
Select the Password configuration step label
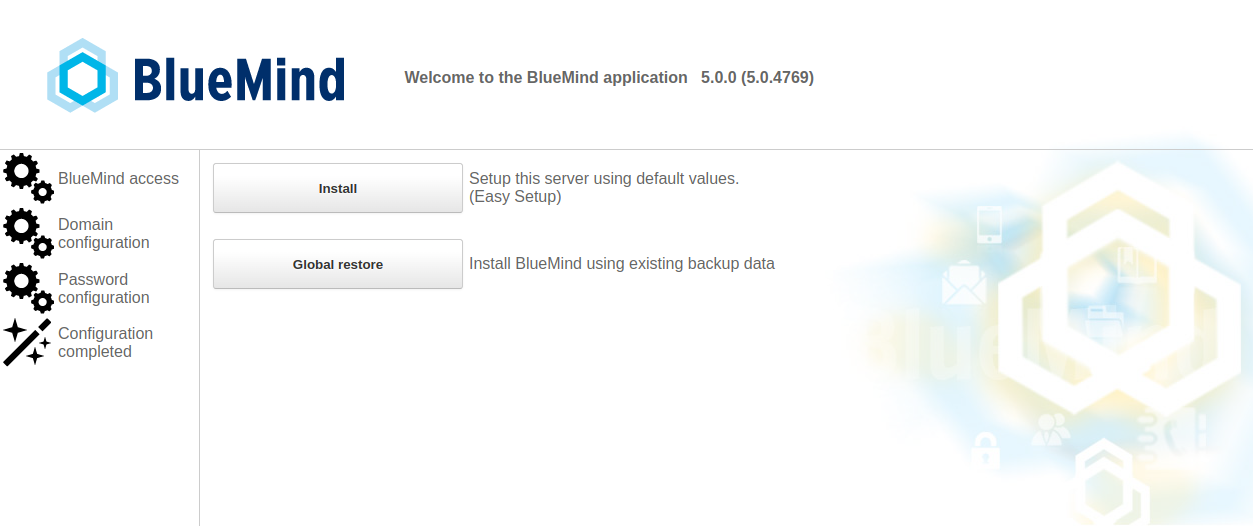pos(103,288)
